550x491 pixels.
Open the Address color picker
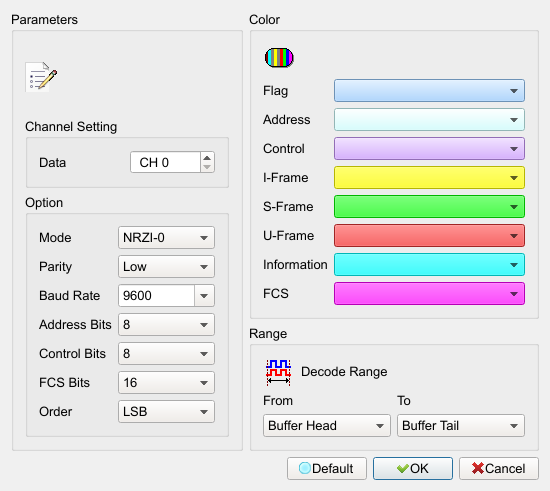(x=429, y=120)
